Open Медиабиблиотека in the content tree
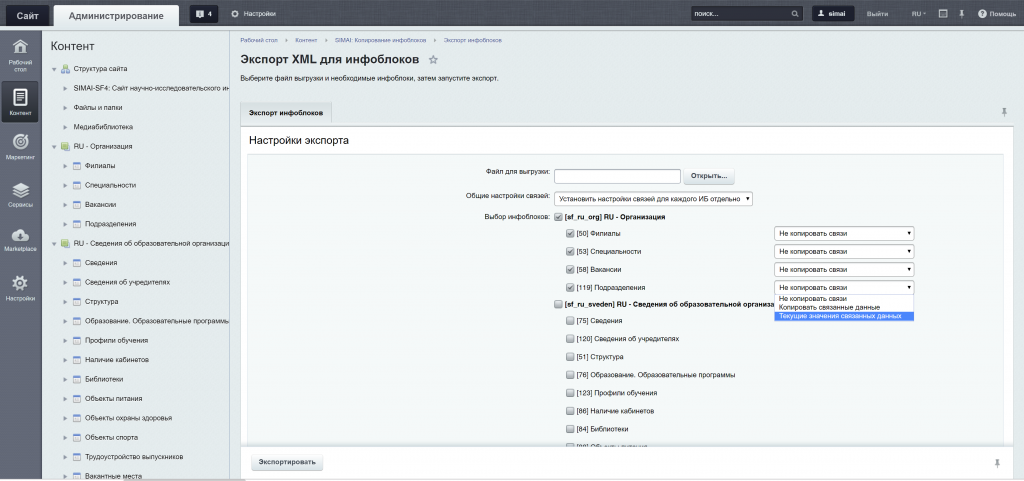The image size is (1024, 481). [x=103, y=127]
